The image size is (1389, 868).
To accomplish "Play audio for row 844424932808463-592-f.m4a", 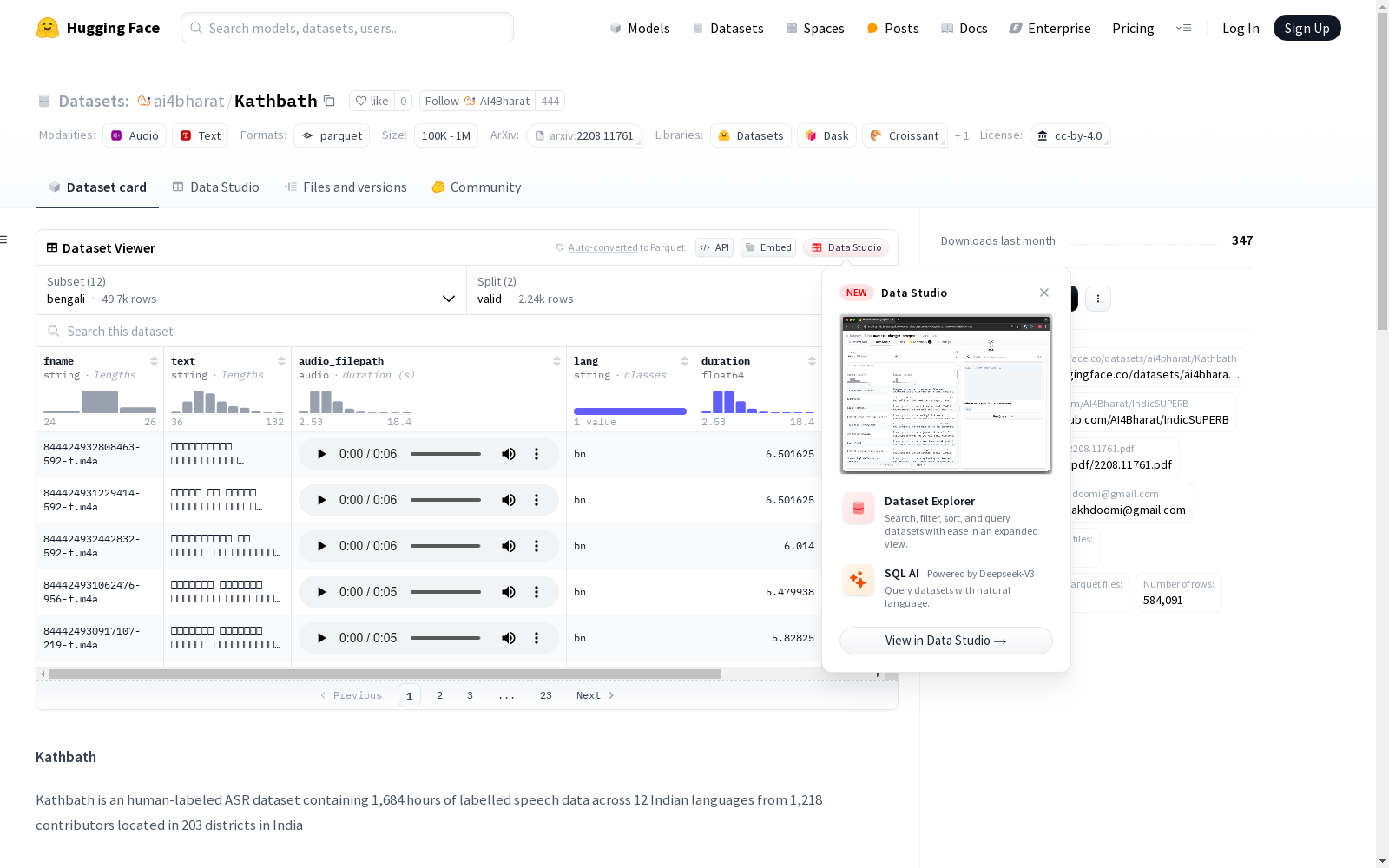I will pyautogui.click(x=321, y=454).
